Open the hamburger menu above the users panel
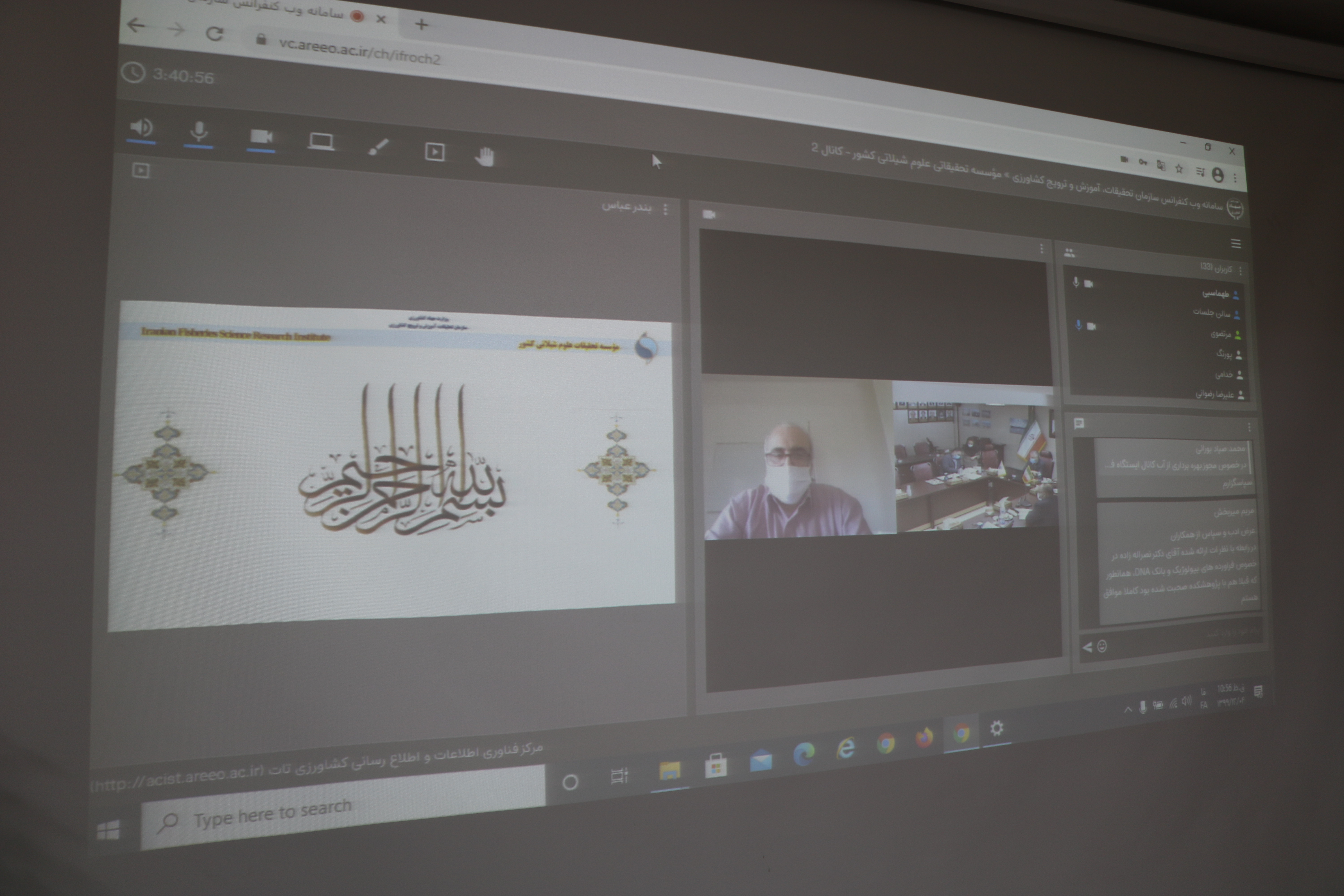Image resolution: width=1344 pixels, height=896 pixels. coord(1236,244)
